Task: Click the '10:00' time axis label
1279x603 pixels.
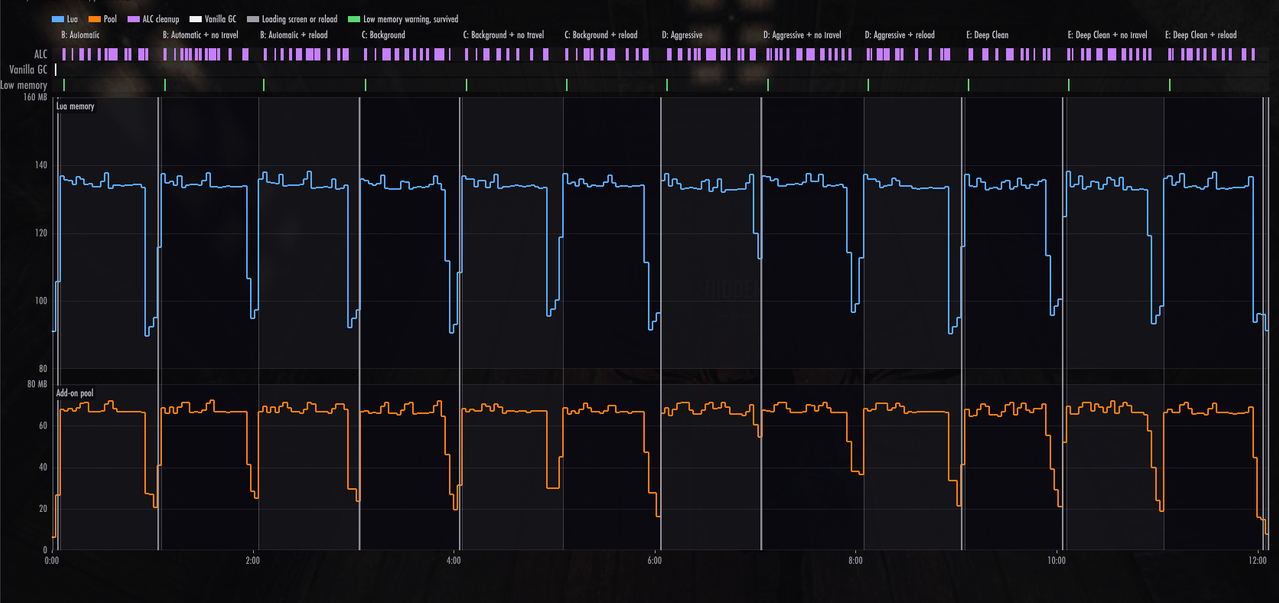Action: click(1055, 561)
